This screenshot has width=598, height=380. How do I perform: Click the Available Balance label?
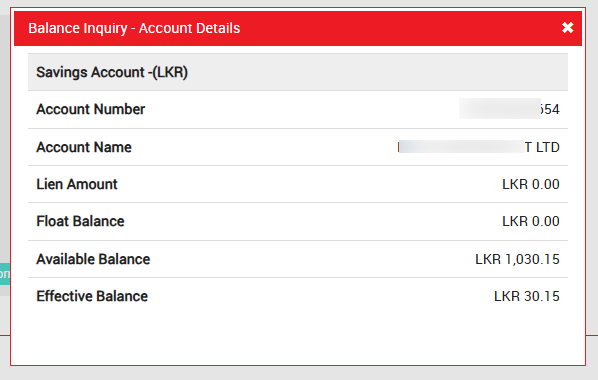(x=93, y=259)
